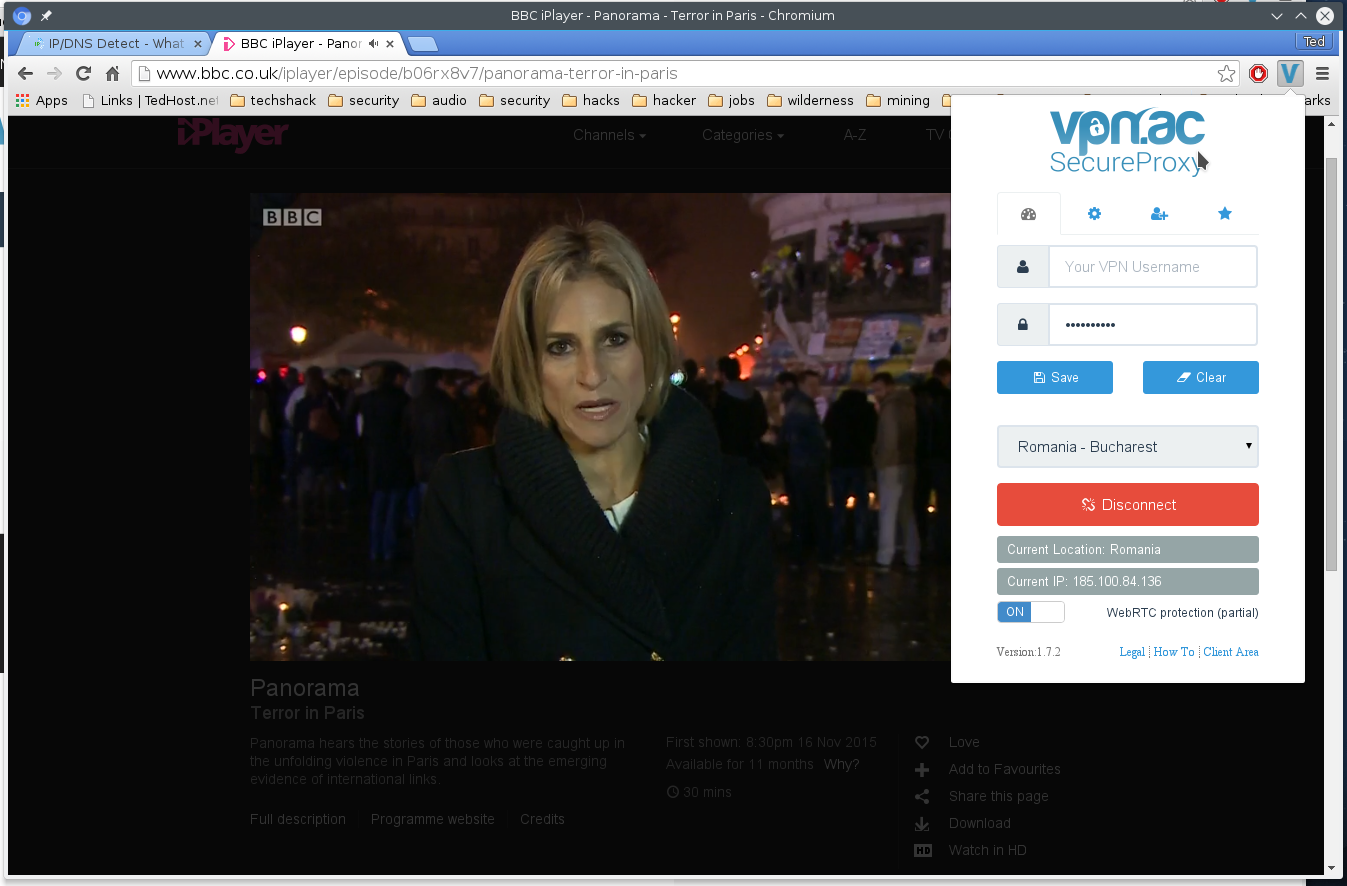Screen dimensions: 1347x886
Task: Click the page vertical scrollbar
Action: (x=1330, y=364)
